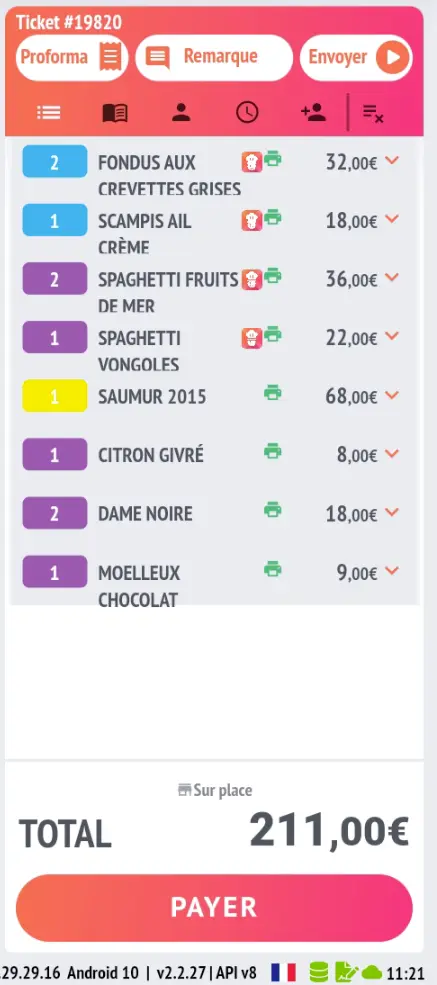Image resolution: width=437 pixels, height=985 pixels.
Task: Expand the Saumur 2015 line options
Action: point(392,395)
